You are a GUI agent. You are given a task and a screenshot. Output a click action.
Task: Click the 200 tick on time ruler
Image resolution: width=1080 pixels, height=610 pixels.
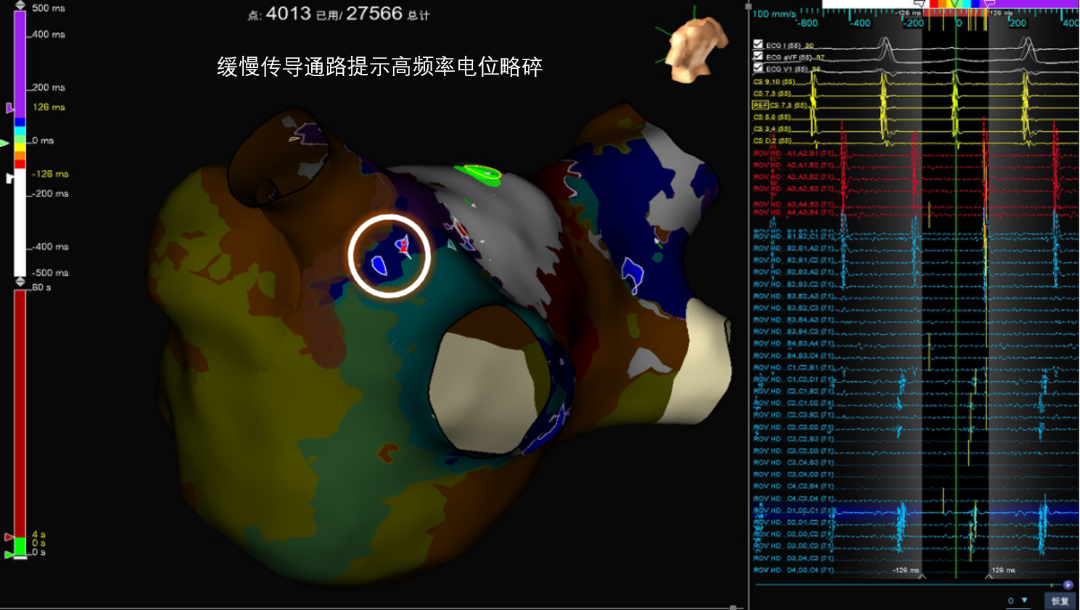[1017, 23]
